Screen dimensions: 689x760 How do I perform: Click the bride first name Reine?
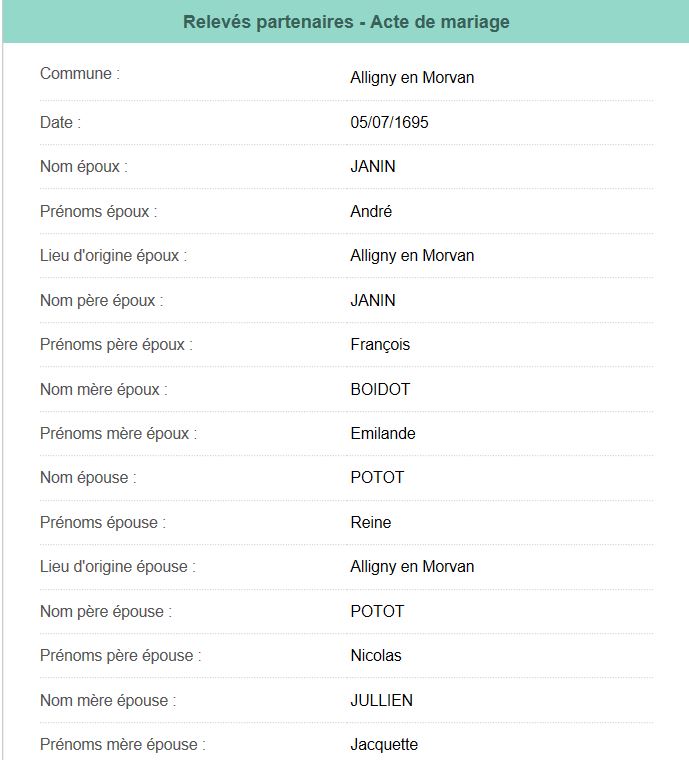[x=371, y=523]
